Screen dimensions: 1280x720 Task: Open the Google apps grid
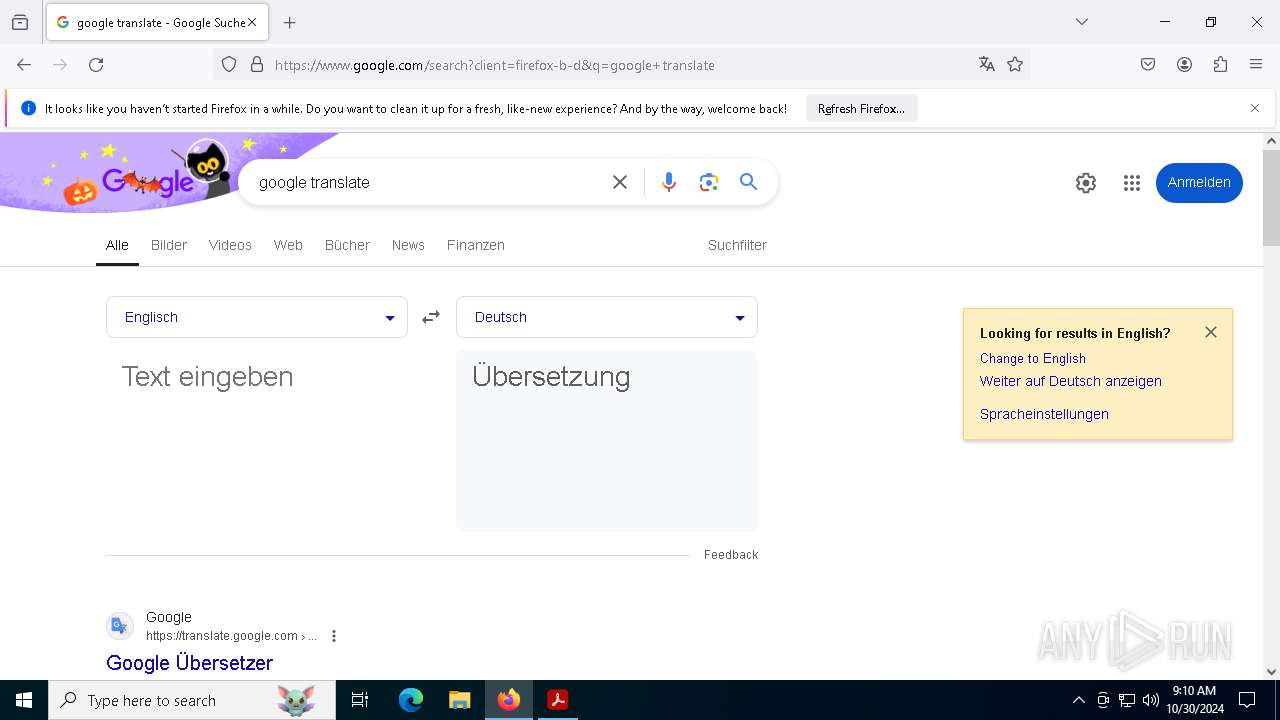tap(1132, 183)
